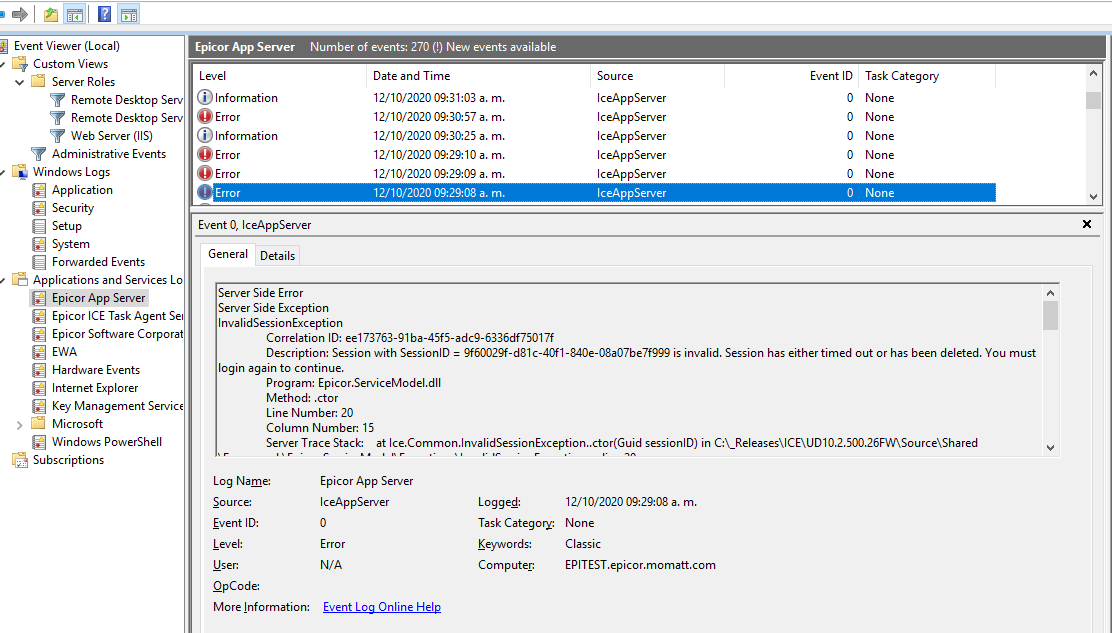This screenshot has width=1112, height=633.
Task: Click the Forward arrow toolbar icon
Action: tap(20, 14)
